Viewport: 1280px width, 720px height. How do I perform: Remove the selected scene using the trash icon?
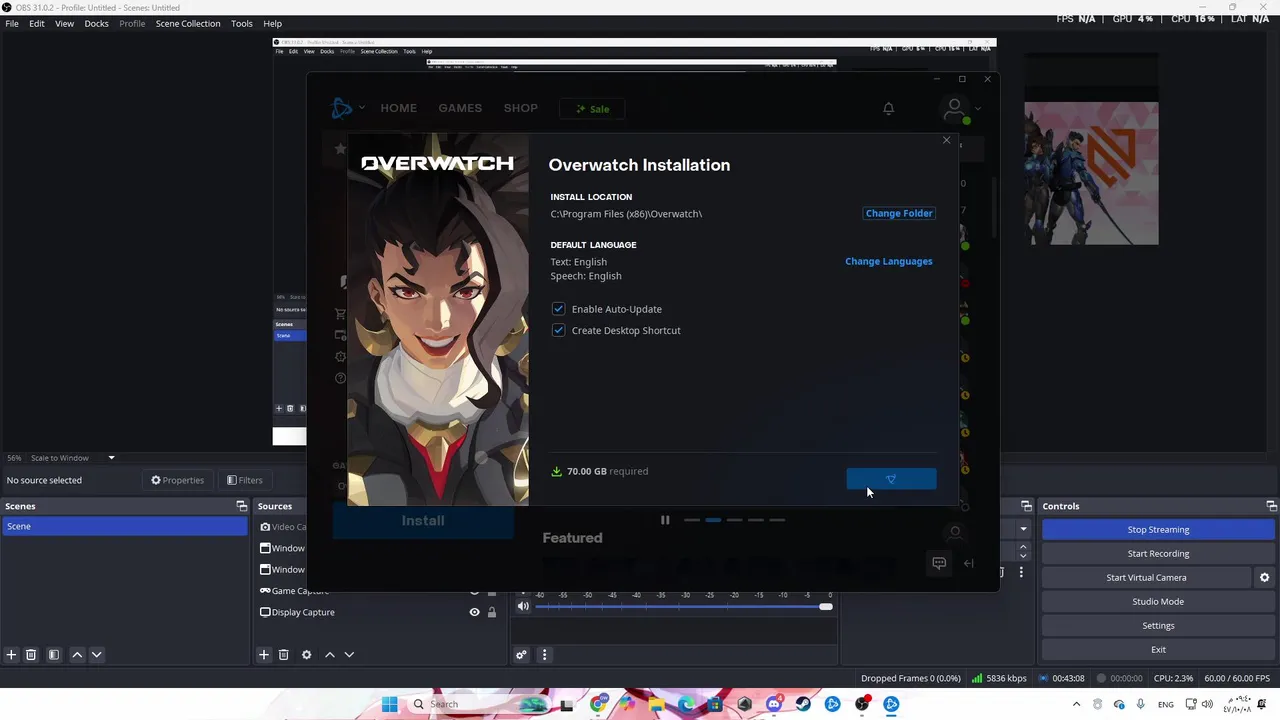click(x=31, y=655)
